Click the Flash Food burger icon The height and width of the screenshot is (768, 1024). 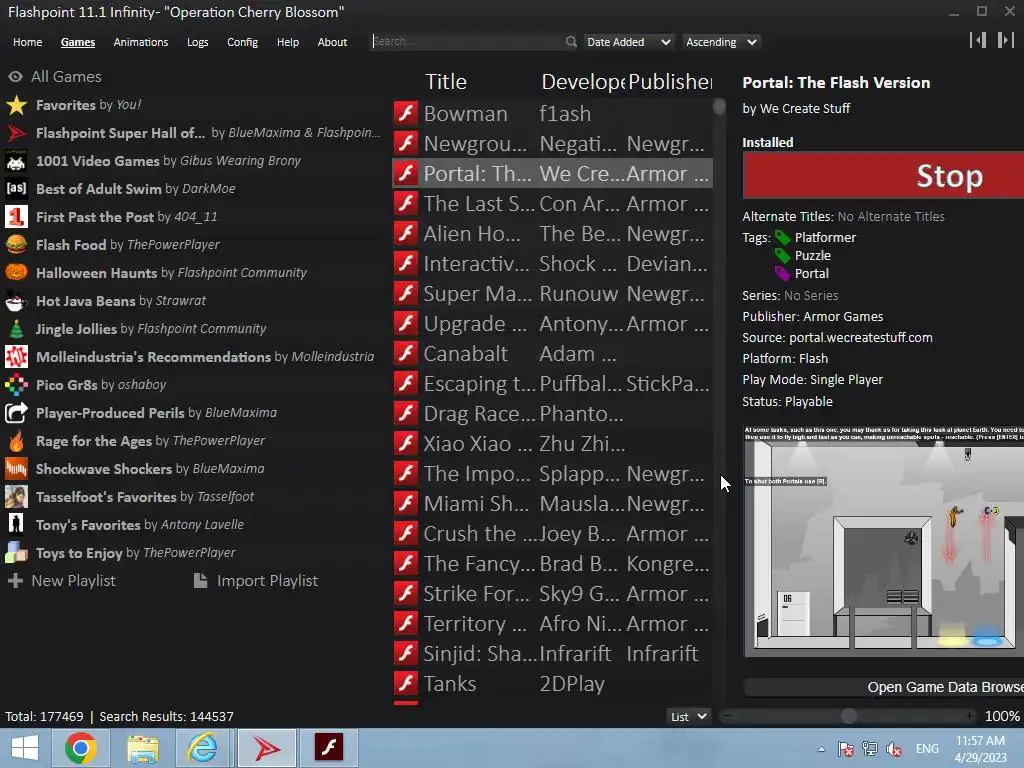(x=16, y=245)
